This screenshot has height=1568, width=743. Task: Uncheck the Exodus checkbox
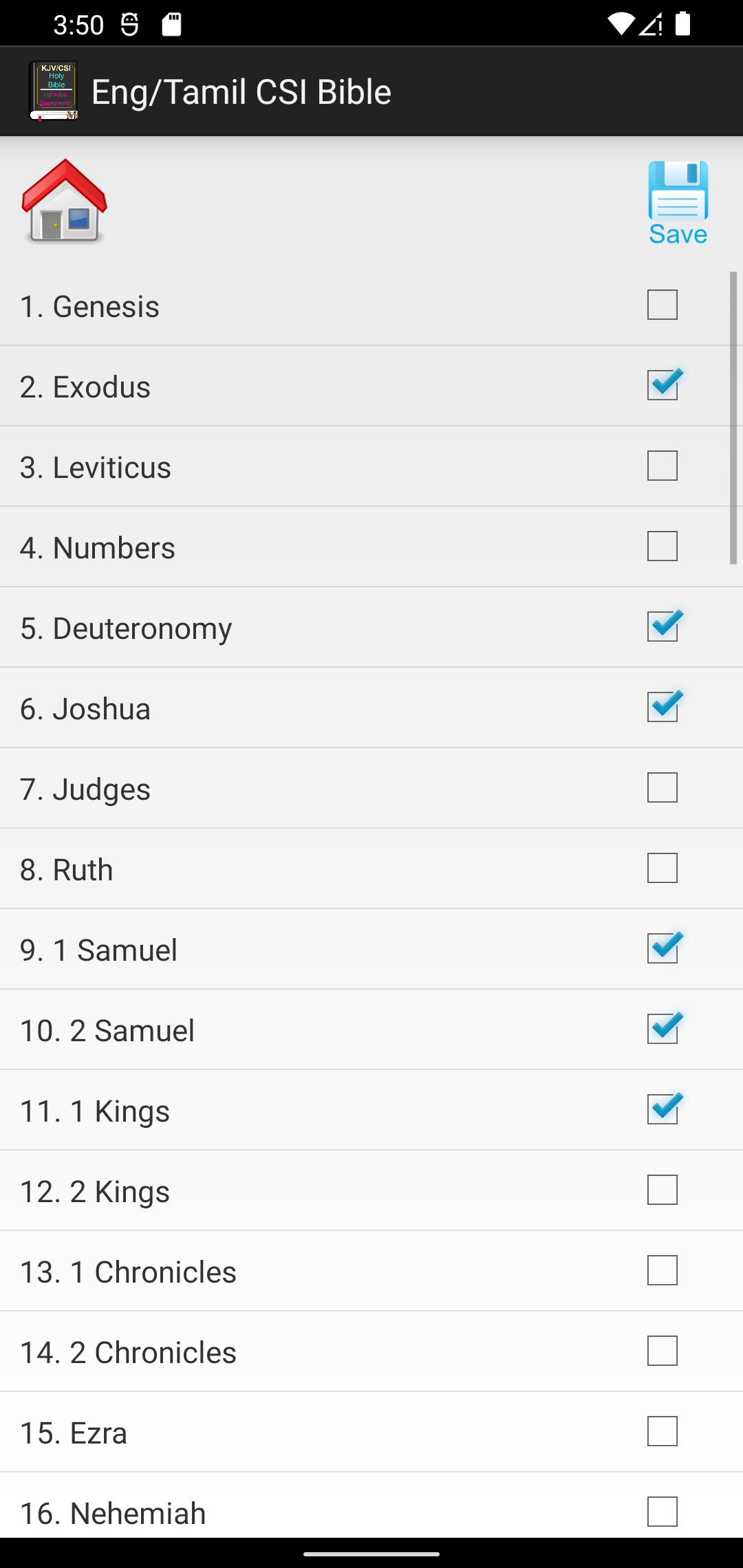(663, 386)
